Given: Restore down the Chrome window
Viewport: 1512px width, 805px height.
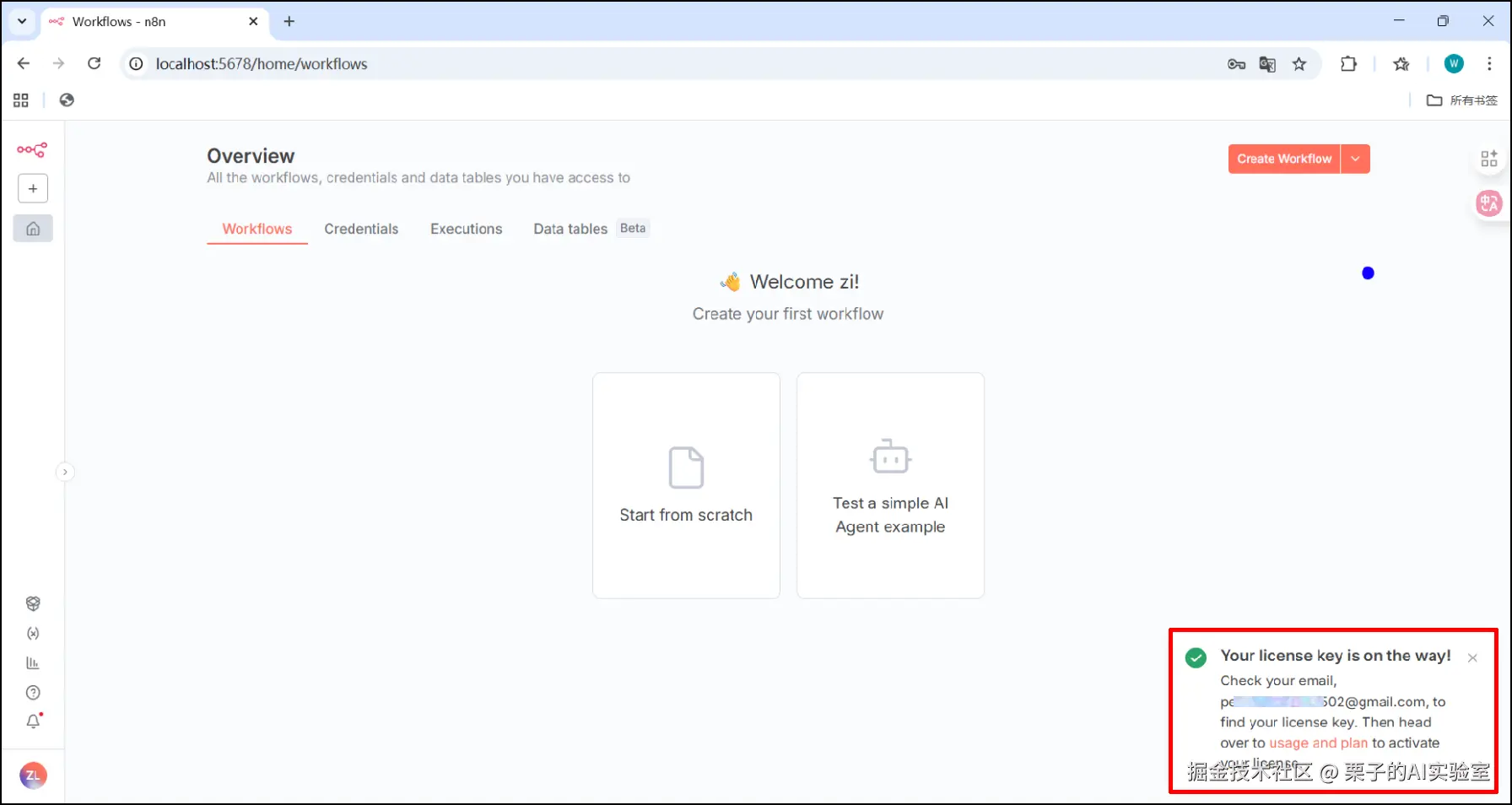Looking at the screenshot, I should (x=1443, y=21).
